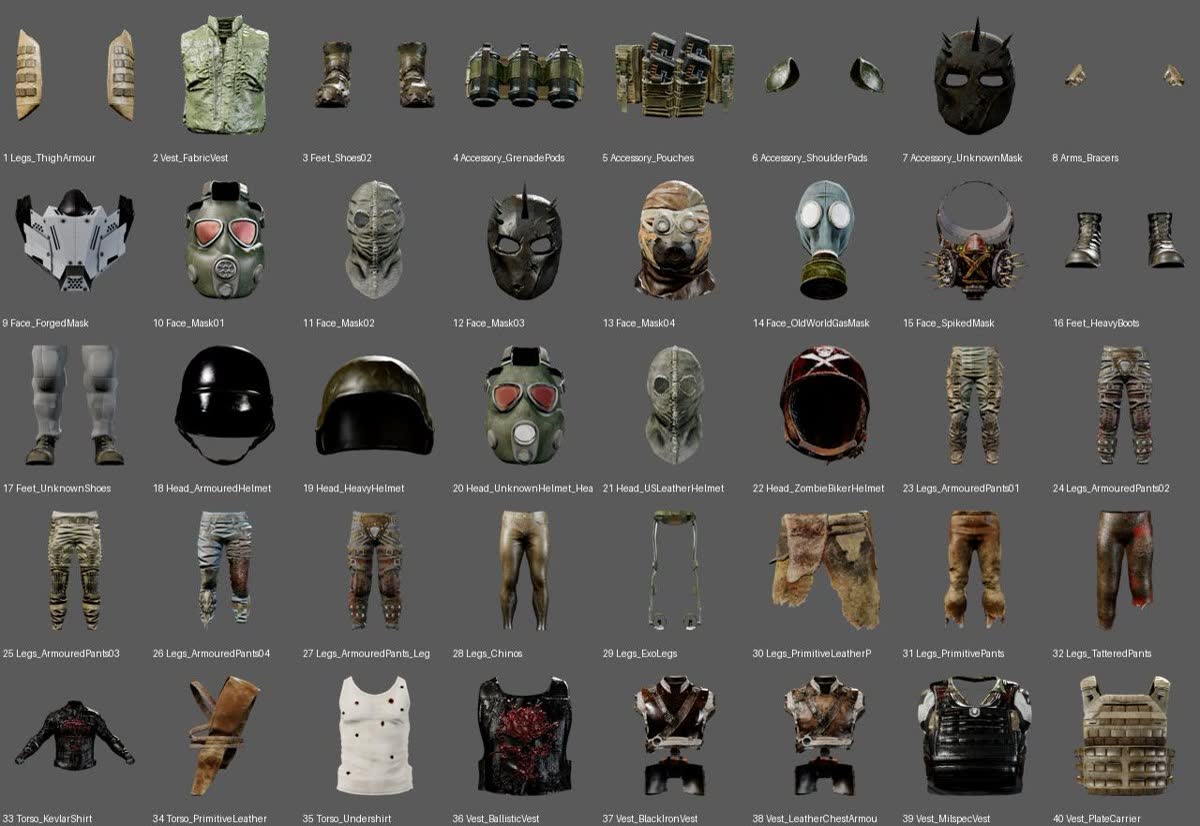
Task: Select the Accessory_ShoulderPads icon
Action: click(825, 75)
